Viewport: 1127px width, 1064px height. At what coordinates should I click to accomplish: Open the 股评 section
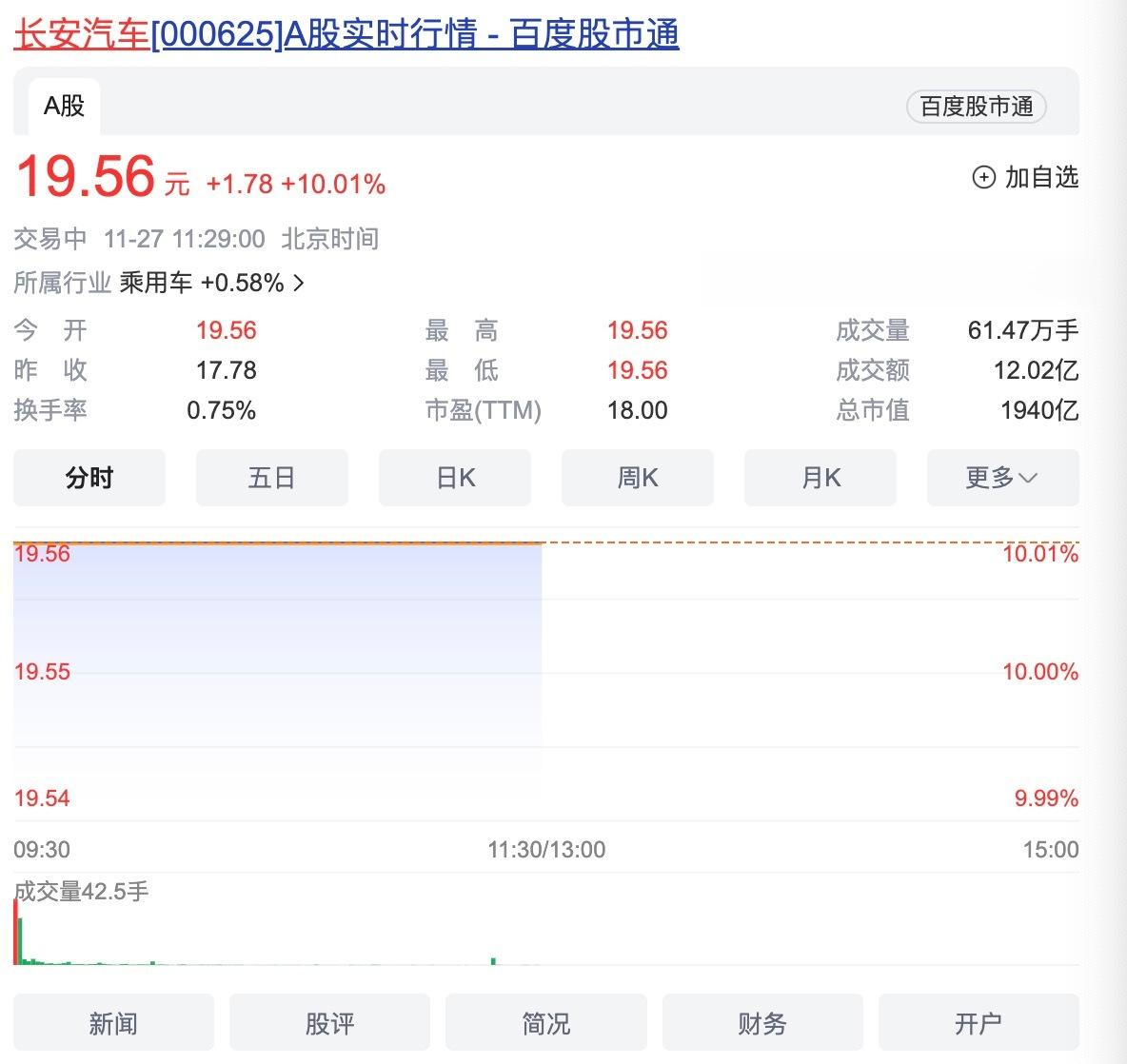coord(330,1022)
